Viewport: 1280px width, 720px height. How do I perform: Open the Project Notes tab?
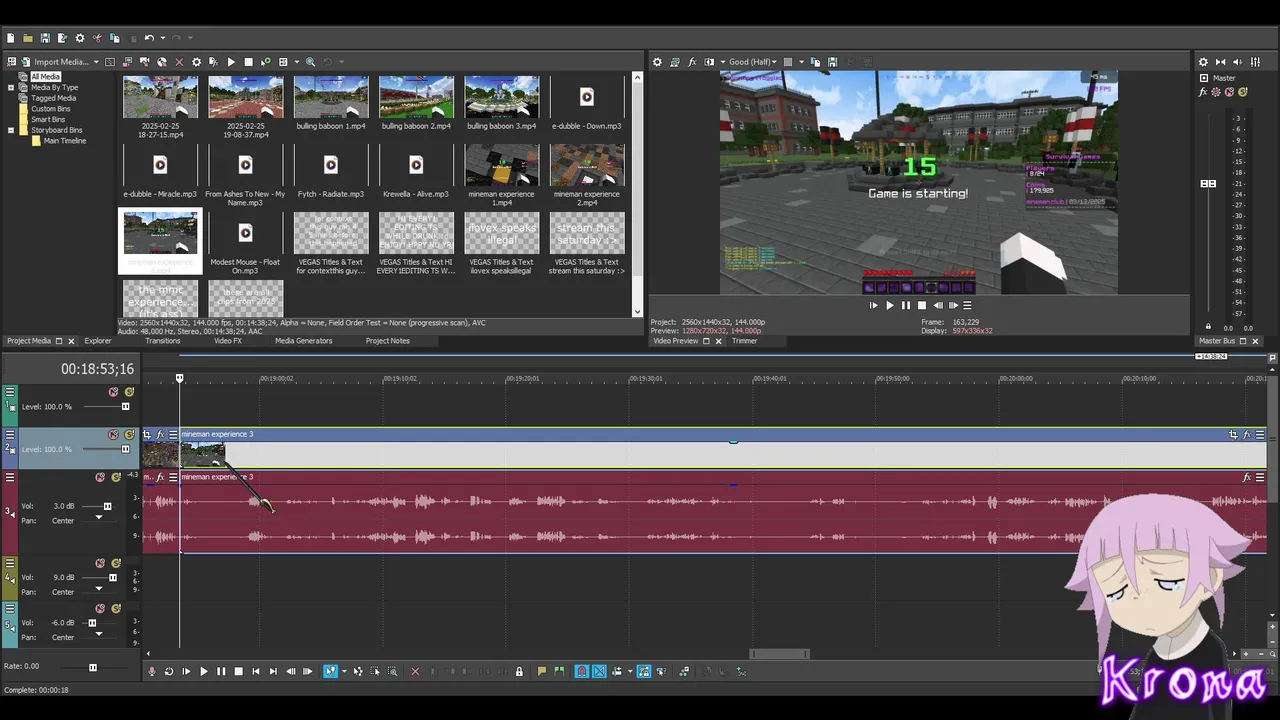tap(388, 341)
